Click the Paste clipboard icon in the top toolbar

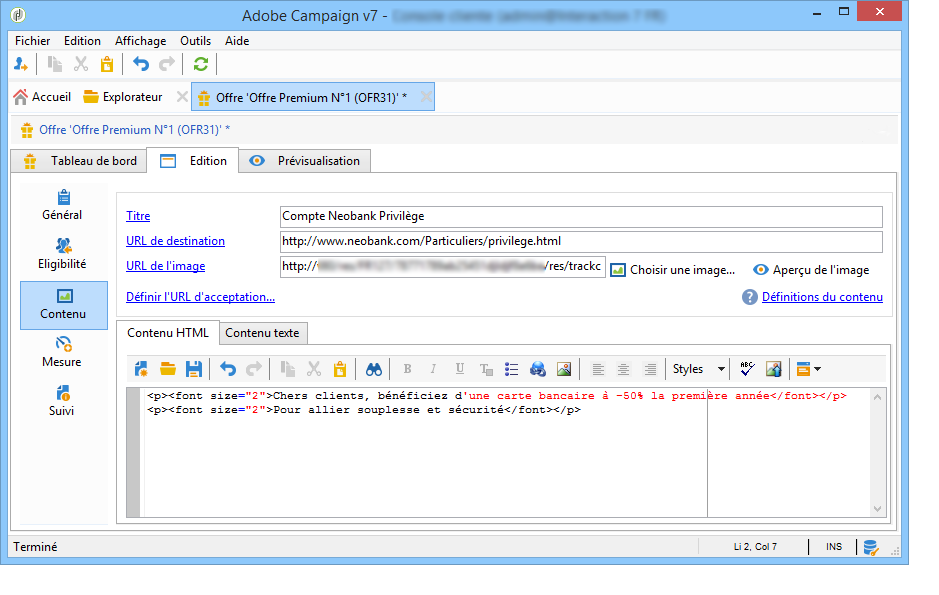[x=107, y=64]
